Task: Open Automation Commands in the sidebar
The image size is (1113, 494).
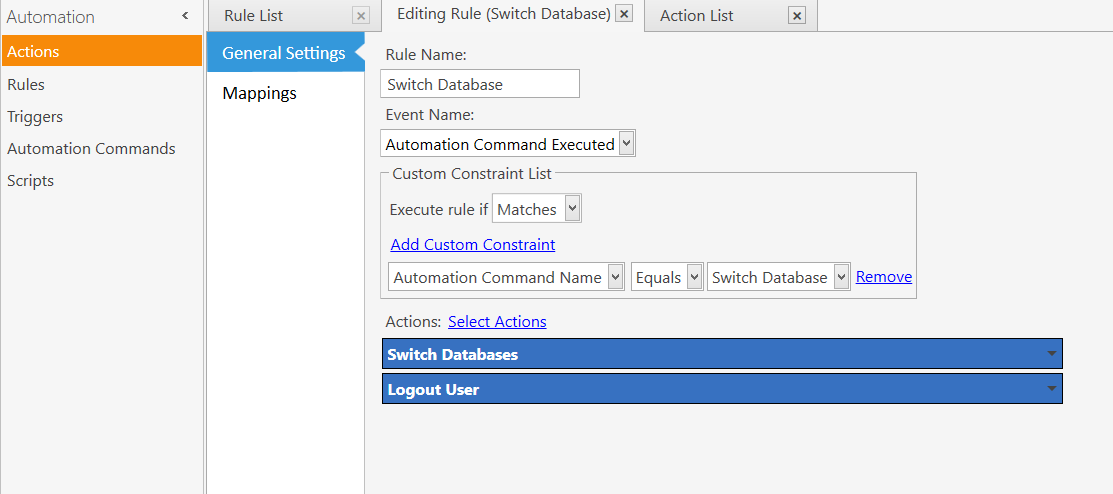Action: pos(92,148)
